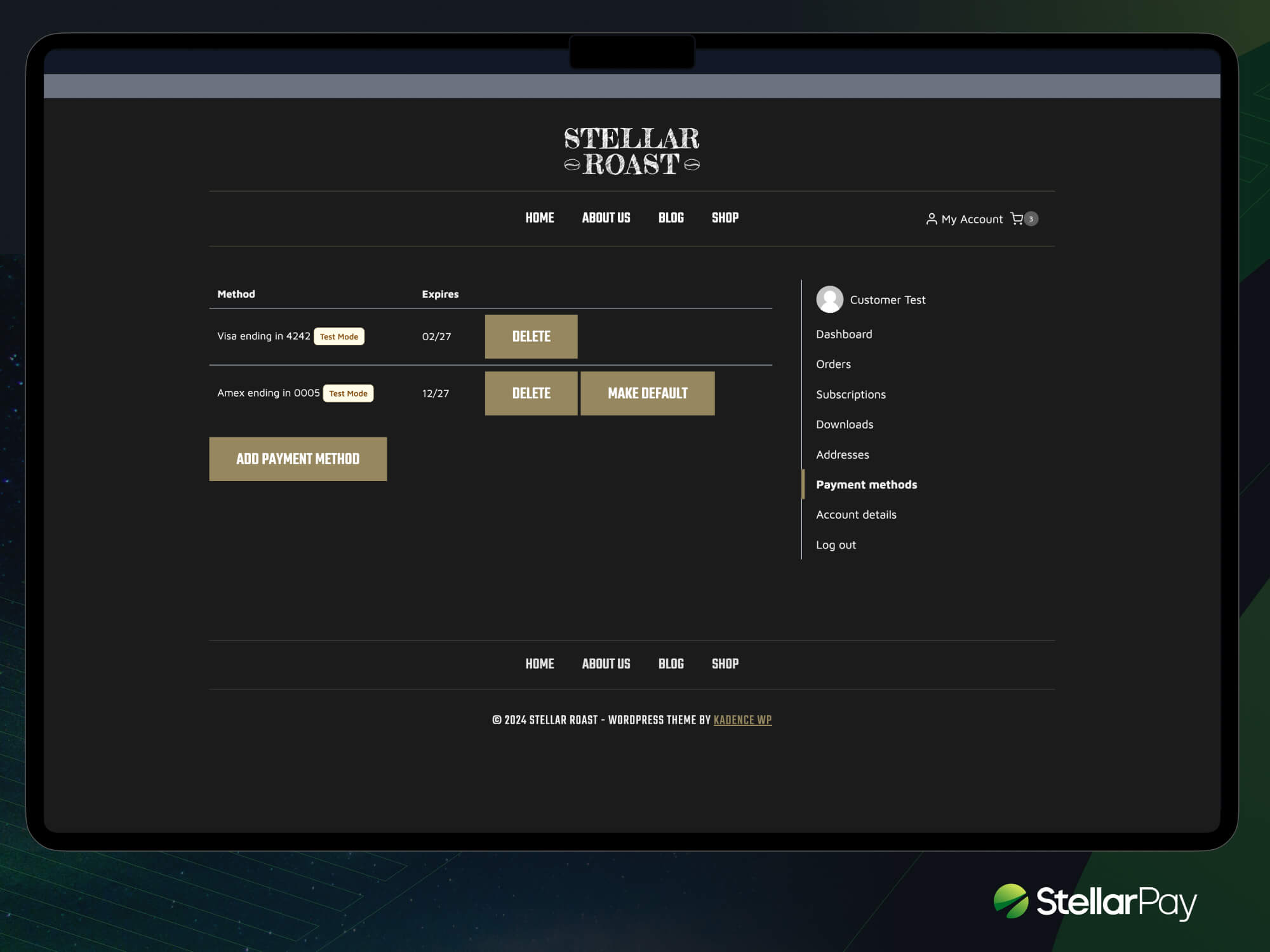Open About Us in the top menu
1270x952 pixels.
click(x=606, y=218)
